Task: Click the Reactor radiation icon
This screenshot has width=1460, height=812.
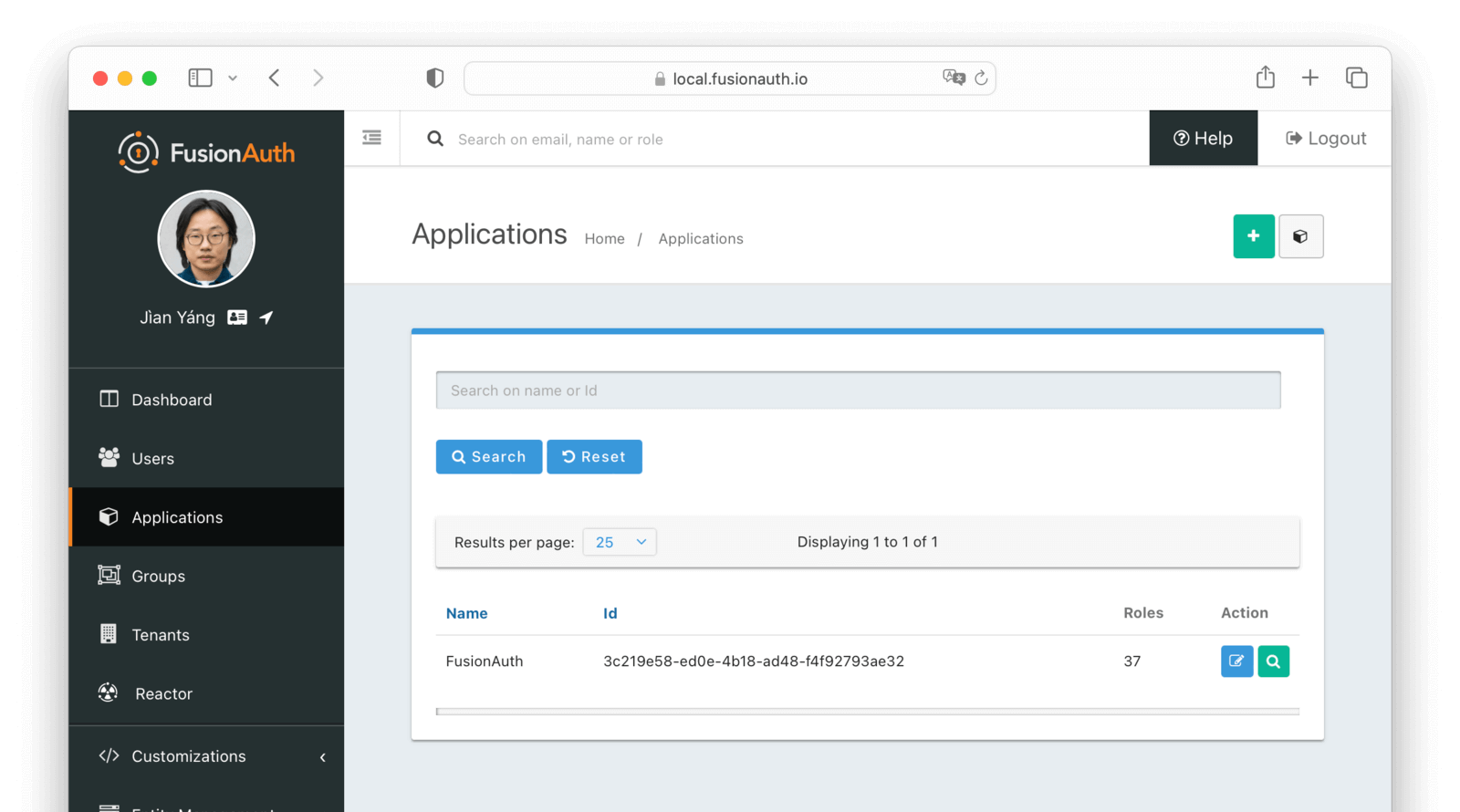Action: [108, 692]
